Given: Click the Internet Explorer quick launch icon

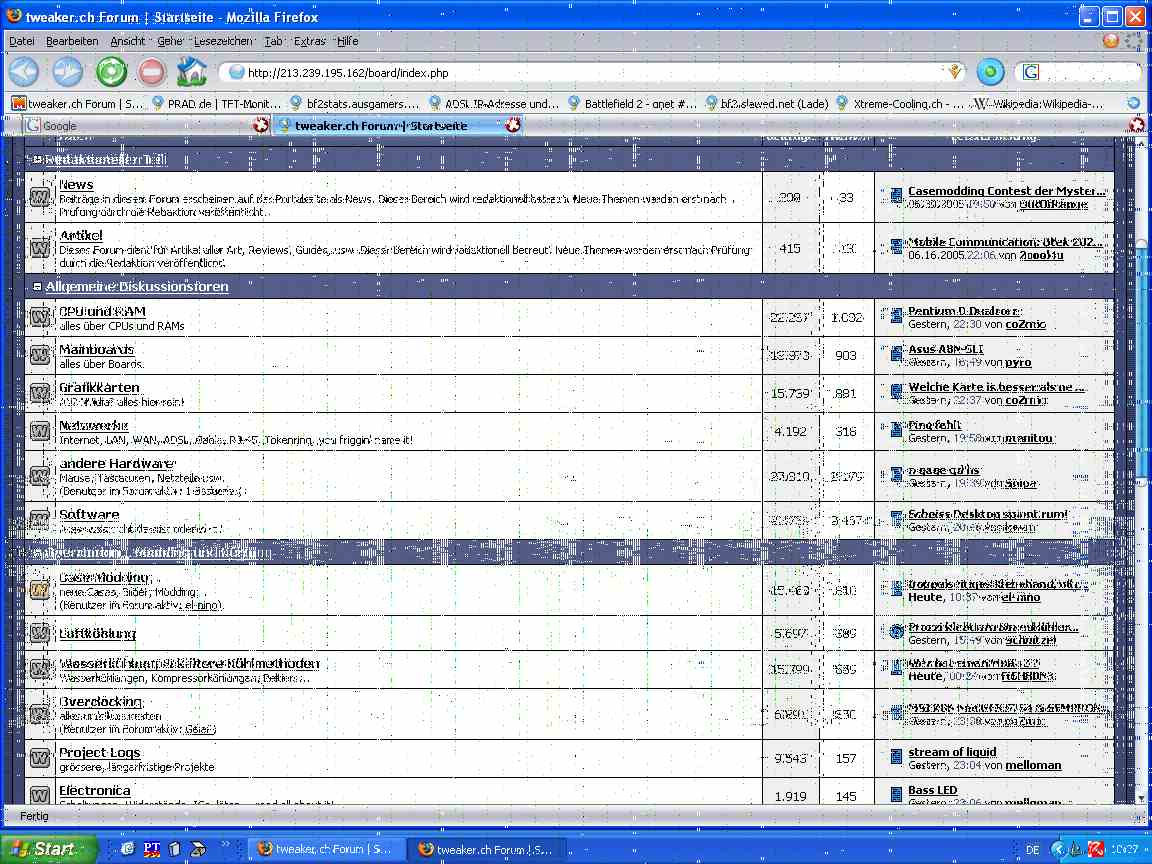Looking at the screenshot, I should point(128,849).
